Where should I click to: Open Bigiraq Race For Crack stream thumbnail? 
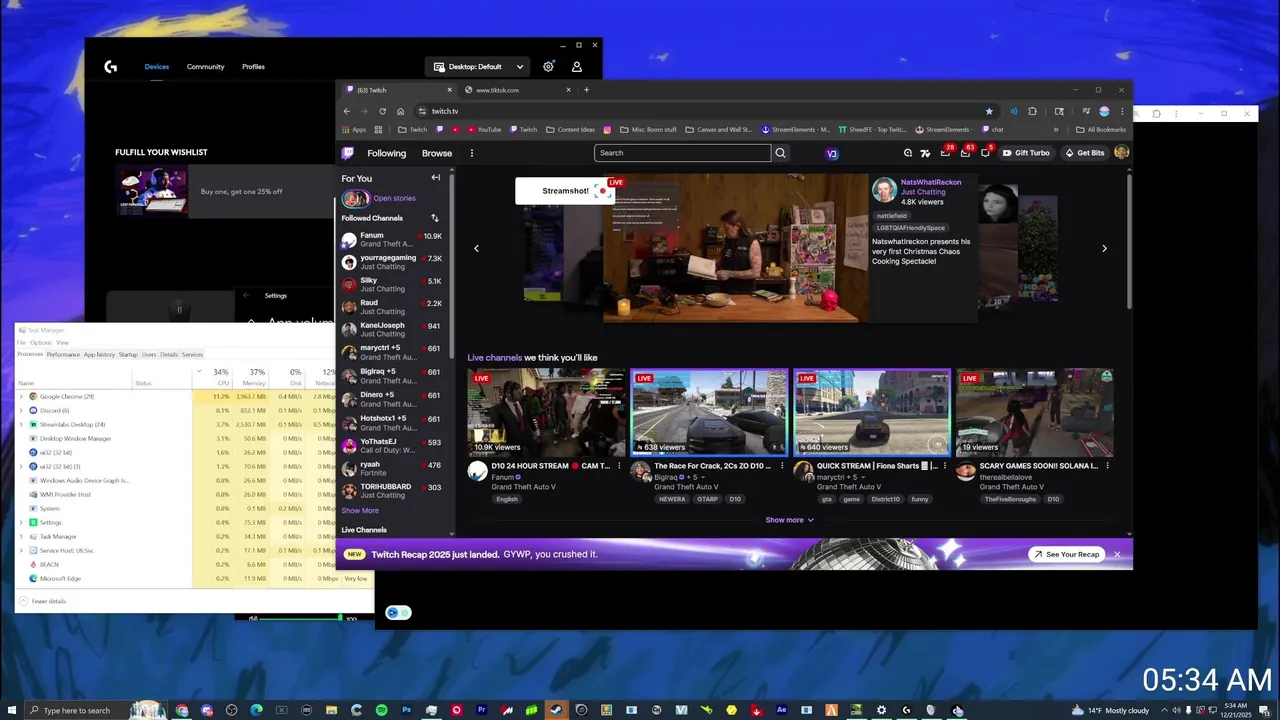(x=709, y=412)
